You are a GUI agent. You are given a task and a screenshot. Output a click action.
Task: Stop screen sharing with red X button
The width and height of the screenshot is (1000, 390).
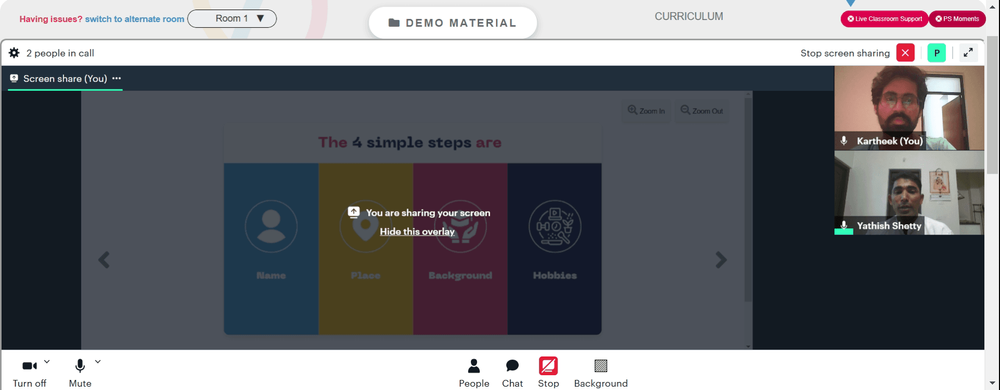905,53
